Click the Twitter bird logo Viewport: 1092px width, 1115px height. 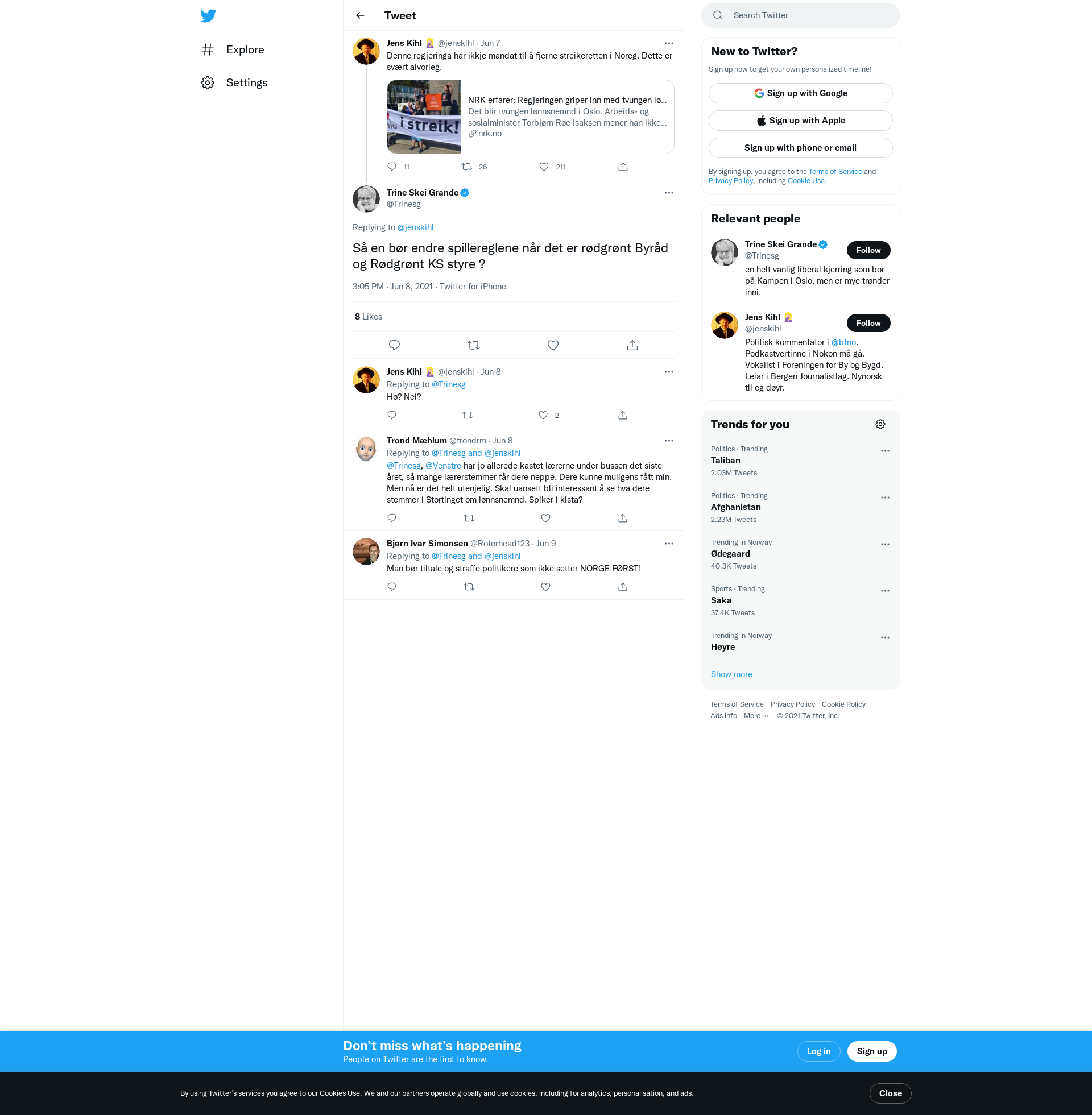coord(208,15)
